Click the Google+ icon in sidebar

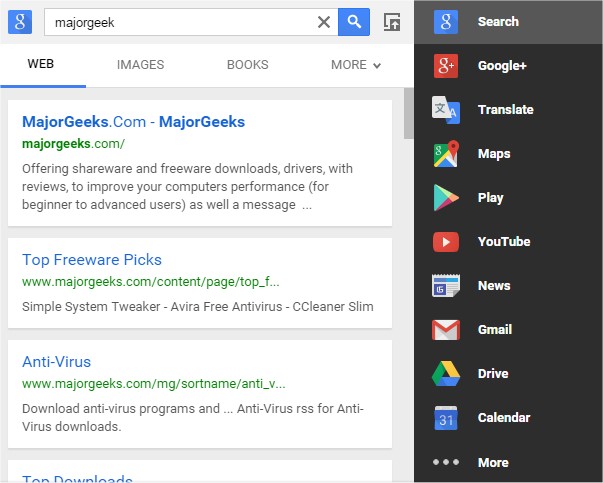click(446, 66)
